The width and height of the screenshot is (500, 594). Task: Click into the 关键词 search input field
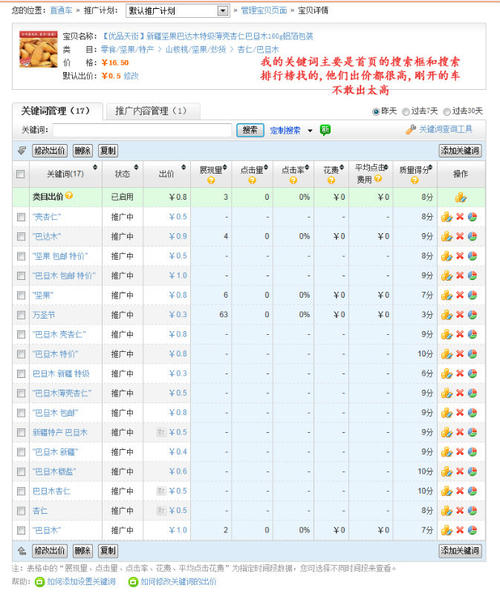coord(142,130)
